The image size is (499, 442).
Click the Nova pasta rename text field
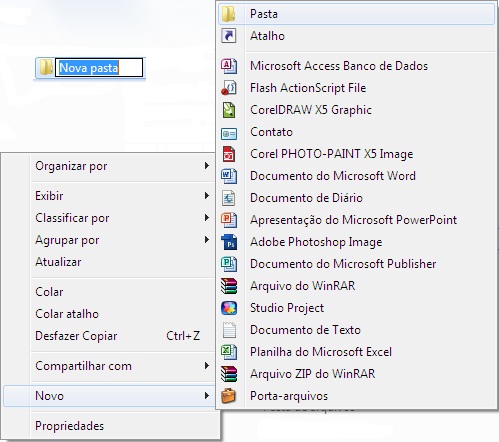pyautogui.click(x=99, y=68)
